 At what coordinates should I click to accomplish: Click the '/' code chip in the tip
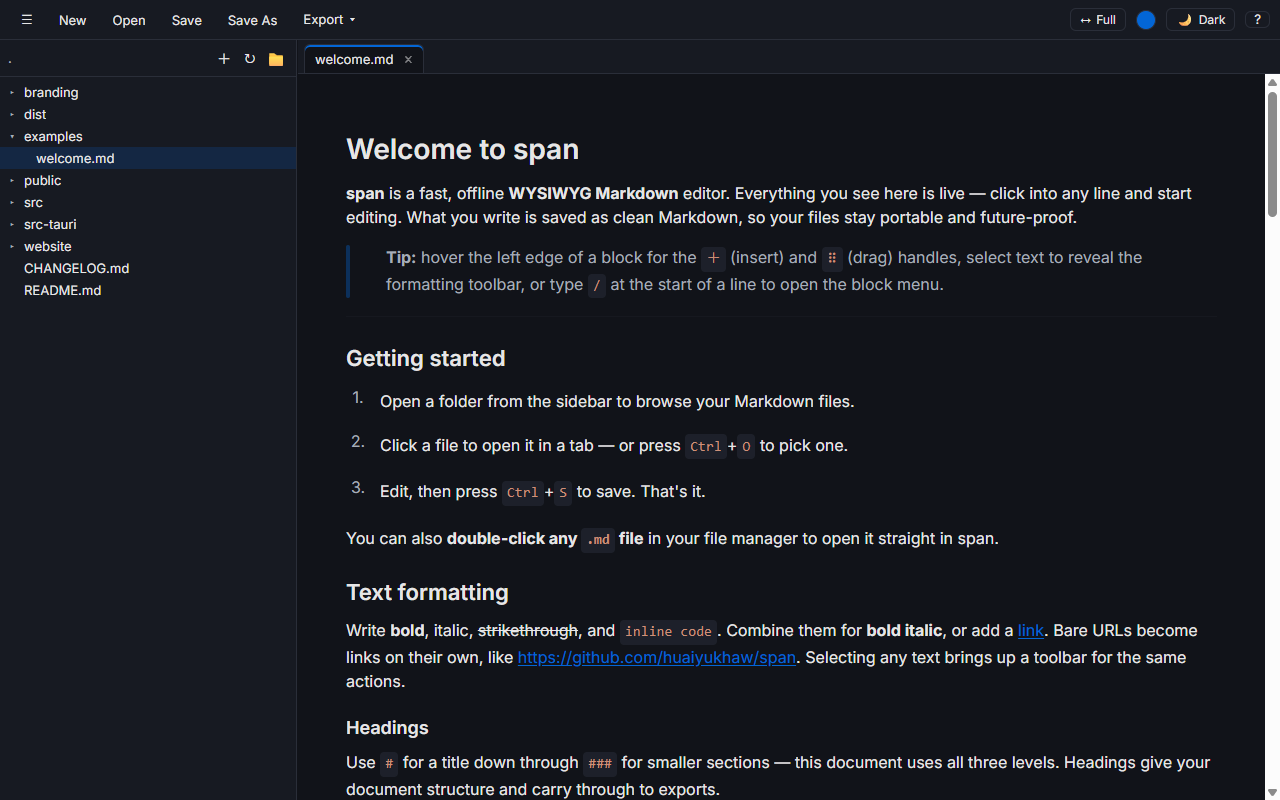(597, 285)
